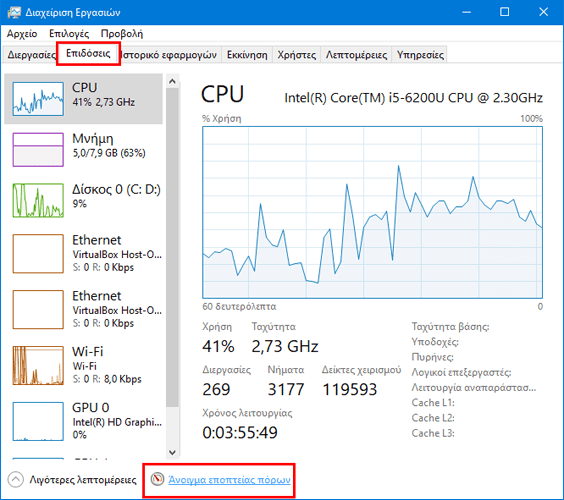Click the Χρήση 41% value
This screenshot has width=564, height=500.
218,347
